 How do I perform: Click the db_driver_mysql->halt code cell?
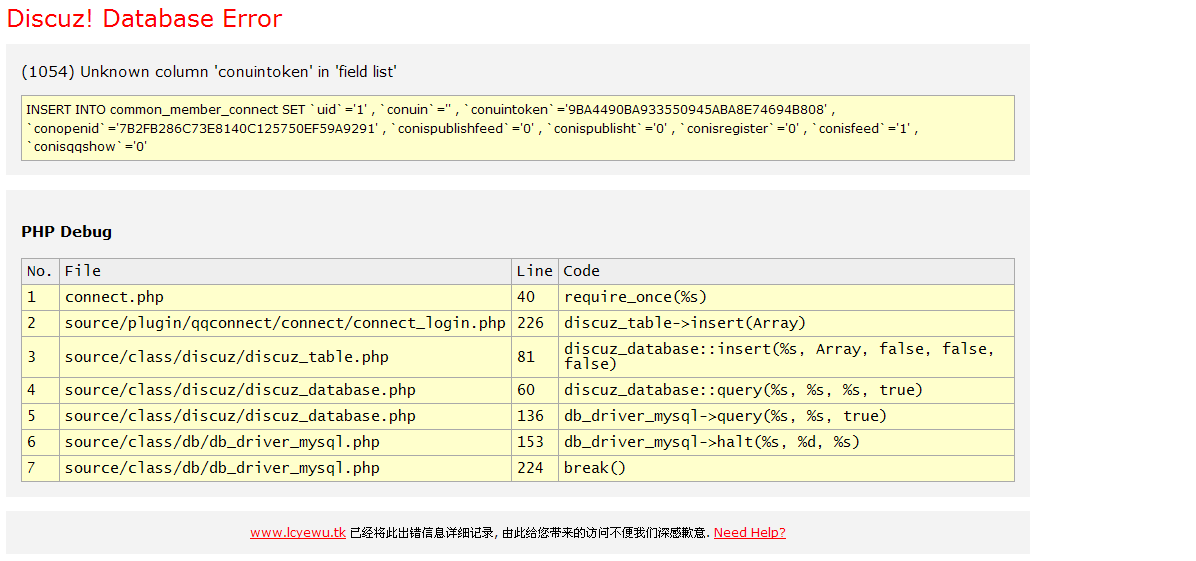tap(711, 442)
